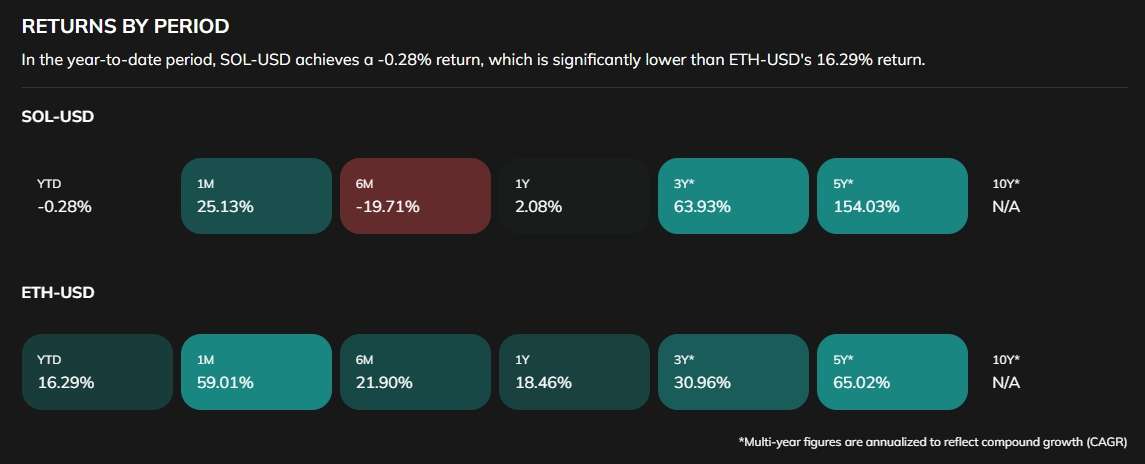Select the SOL-USD 1Y 2.08% cell
The width and height of the screenshot is (1145, 464).
coord(574,196)
